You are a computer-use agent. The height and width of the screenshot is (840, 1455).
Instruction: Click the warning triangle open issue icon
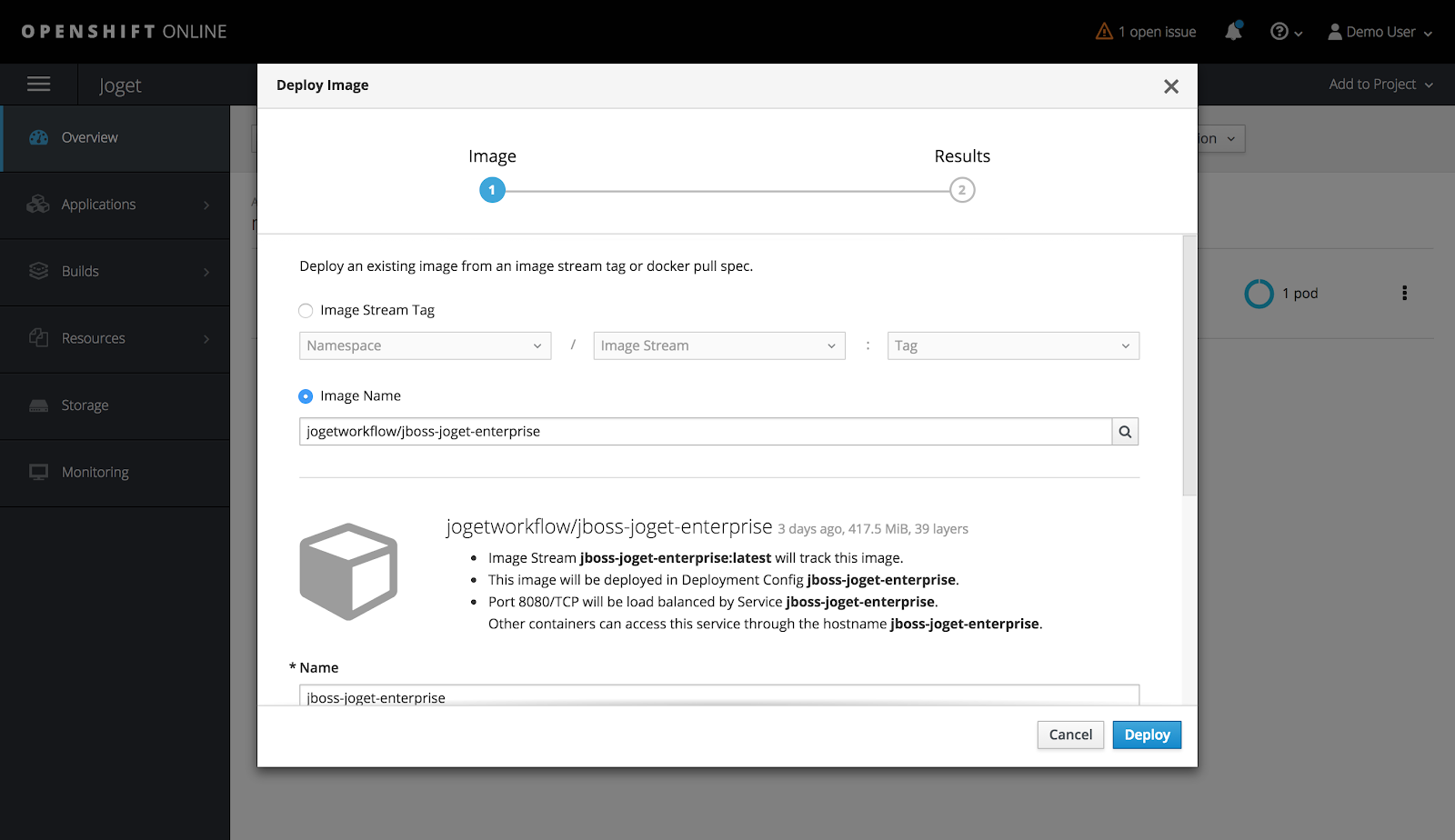[x=1104, y=32]
